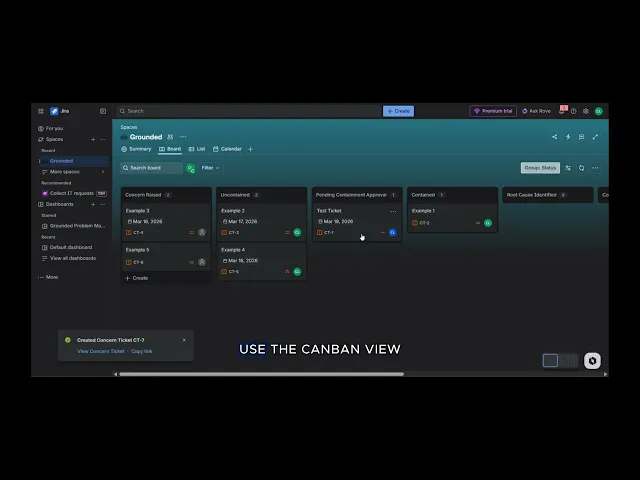
Task: Click Create under Concern Raised column
Action: (x=137, y=278)
